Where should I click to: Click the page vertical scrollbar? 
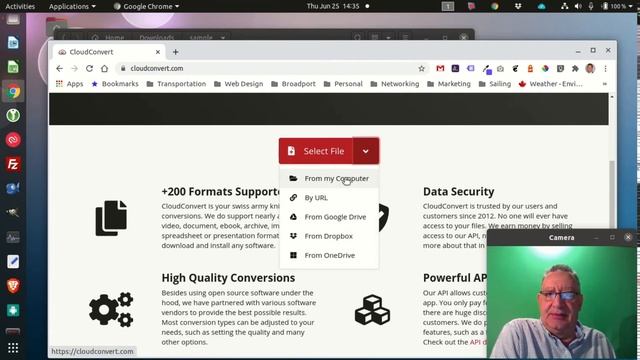coord(611,194)
